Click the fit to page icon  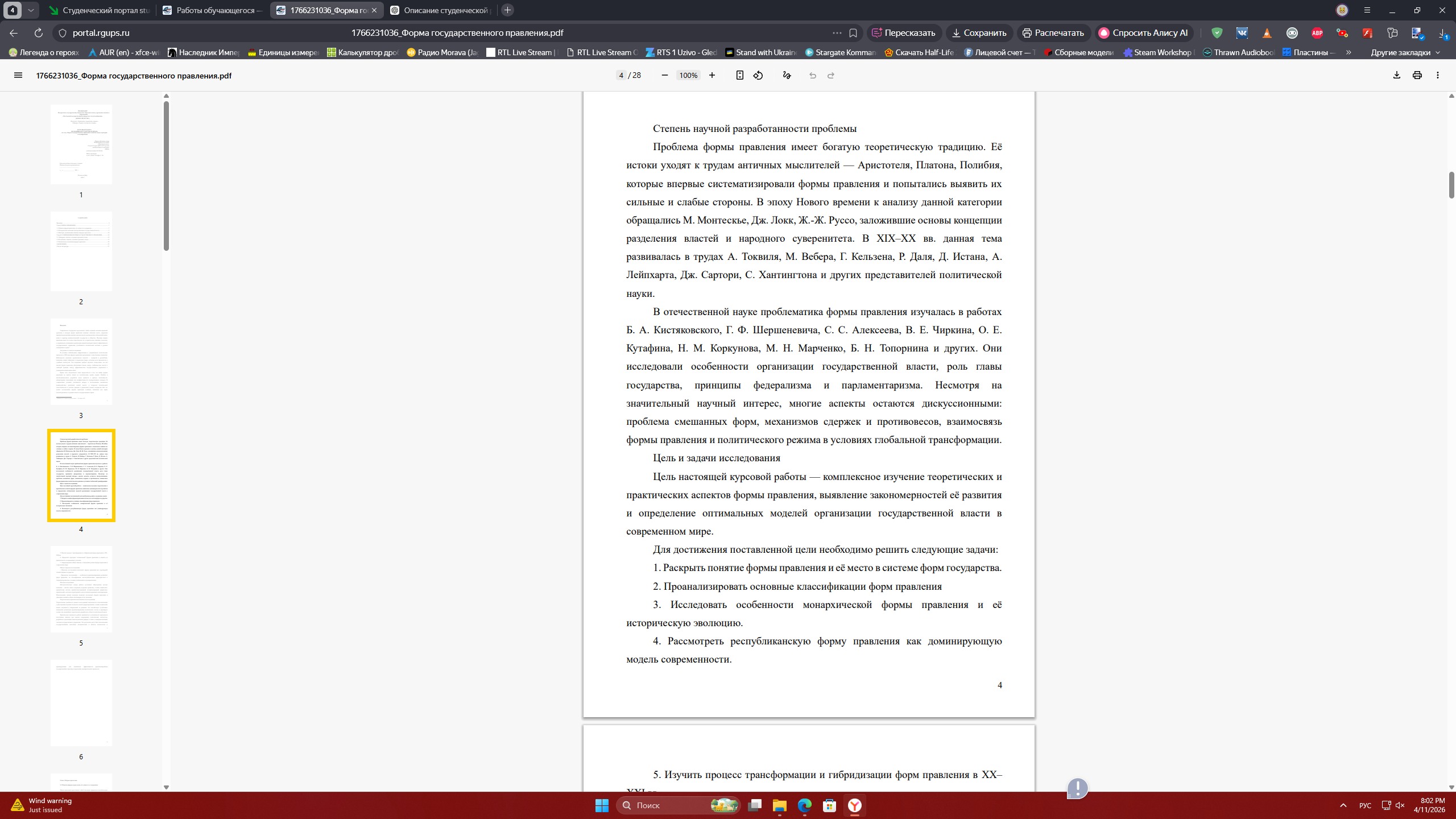[x=739, y=75]
